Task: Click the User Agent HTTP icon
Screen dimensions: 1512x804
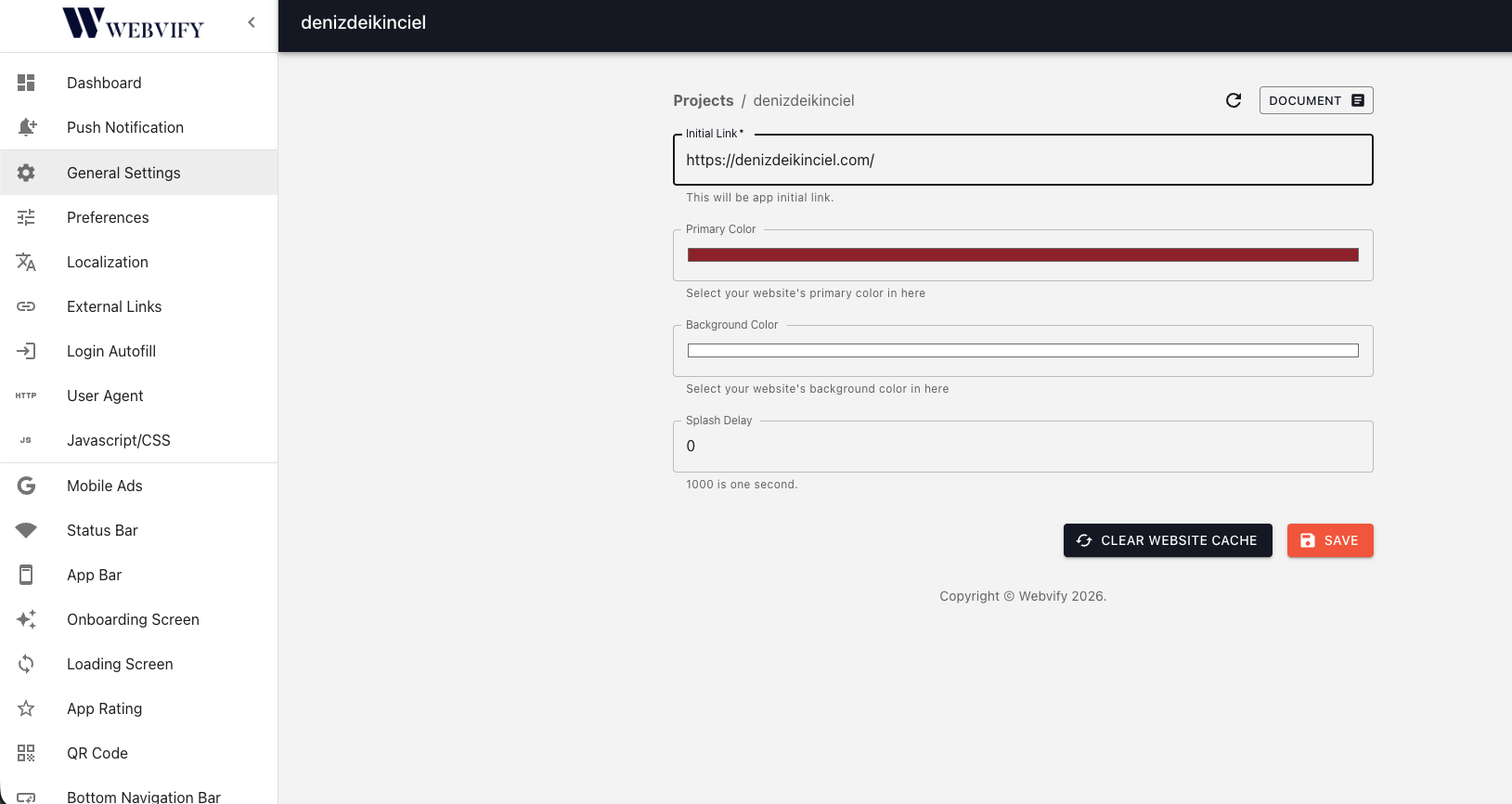Action: (26, 396)
